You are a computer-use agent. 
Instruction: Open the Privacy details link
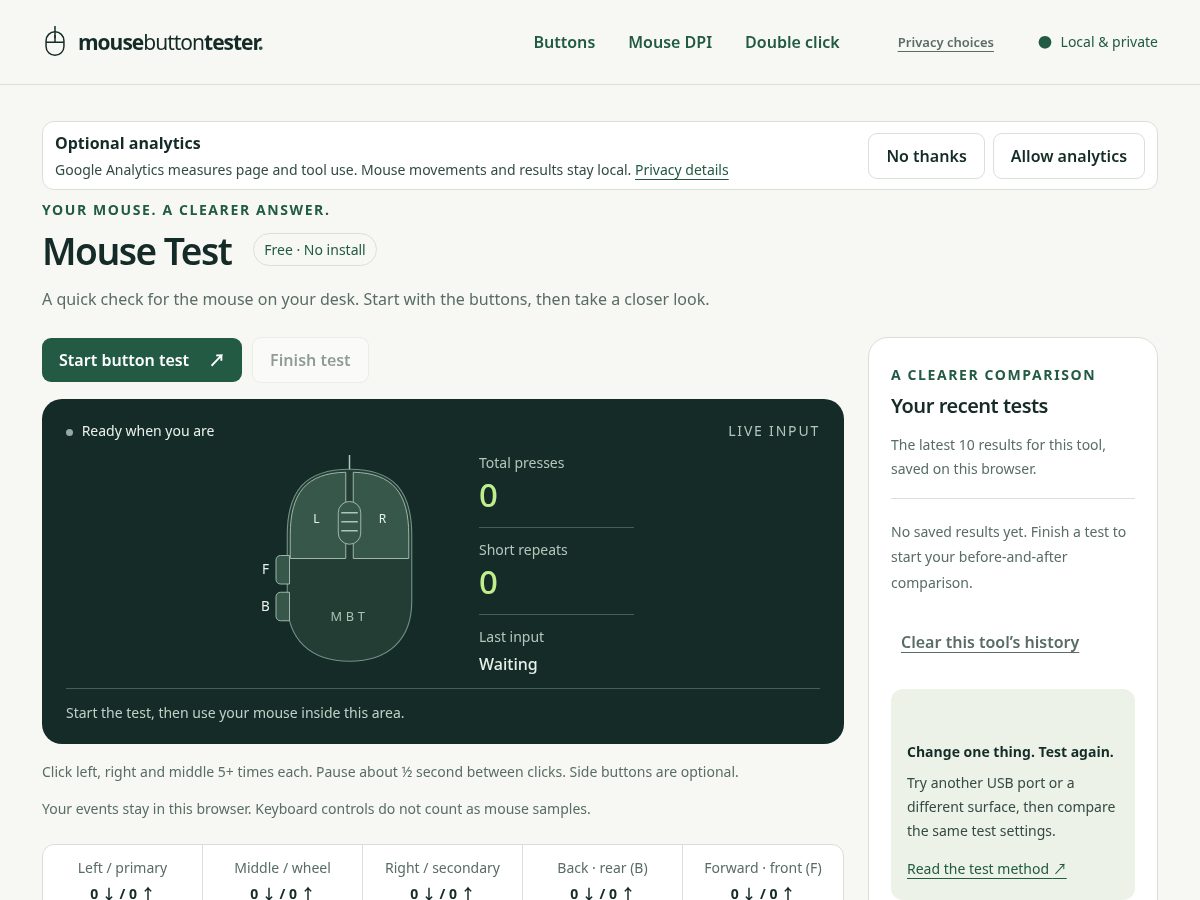pos(682,170)
